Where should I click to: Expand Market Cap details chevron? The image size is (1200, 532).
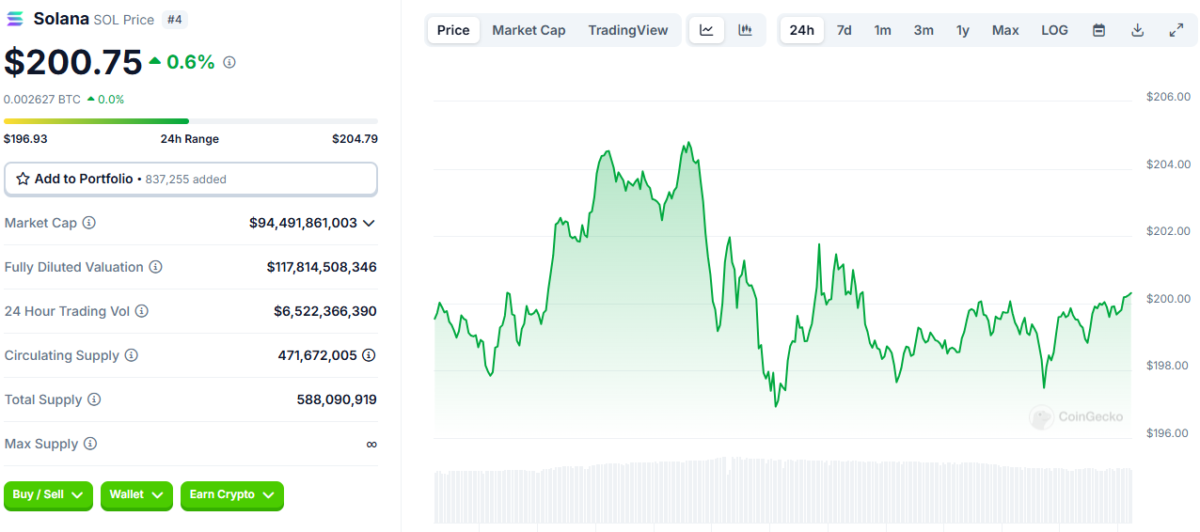pyautogui.click(x=369, y=223)
